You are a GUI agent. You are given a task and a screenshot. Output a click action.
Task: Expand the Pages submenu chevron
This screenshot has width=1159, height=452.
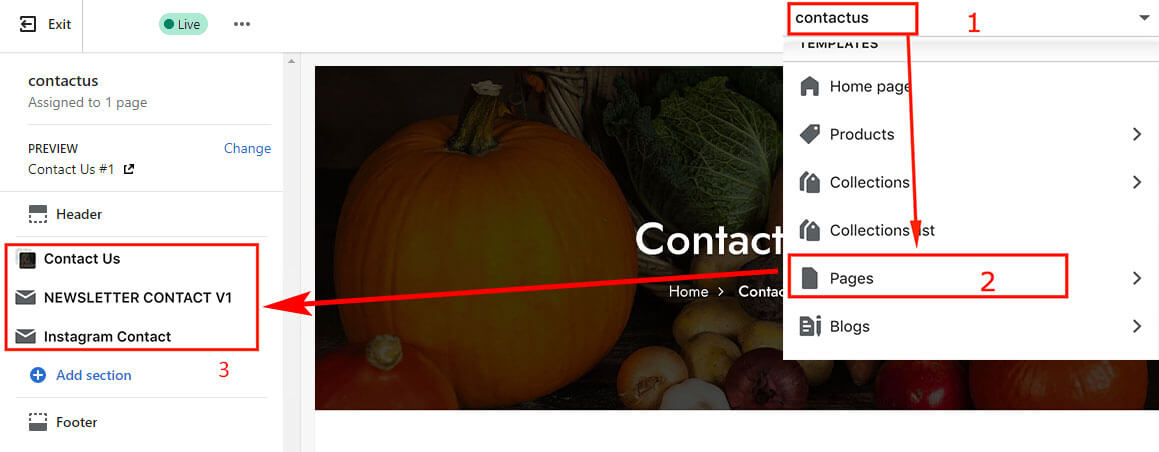coord(1137,278)
